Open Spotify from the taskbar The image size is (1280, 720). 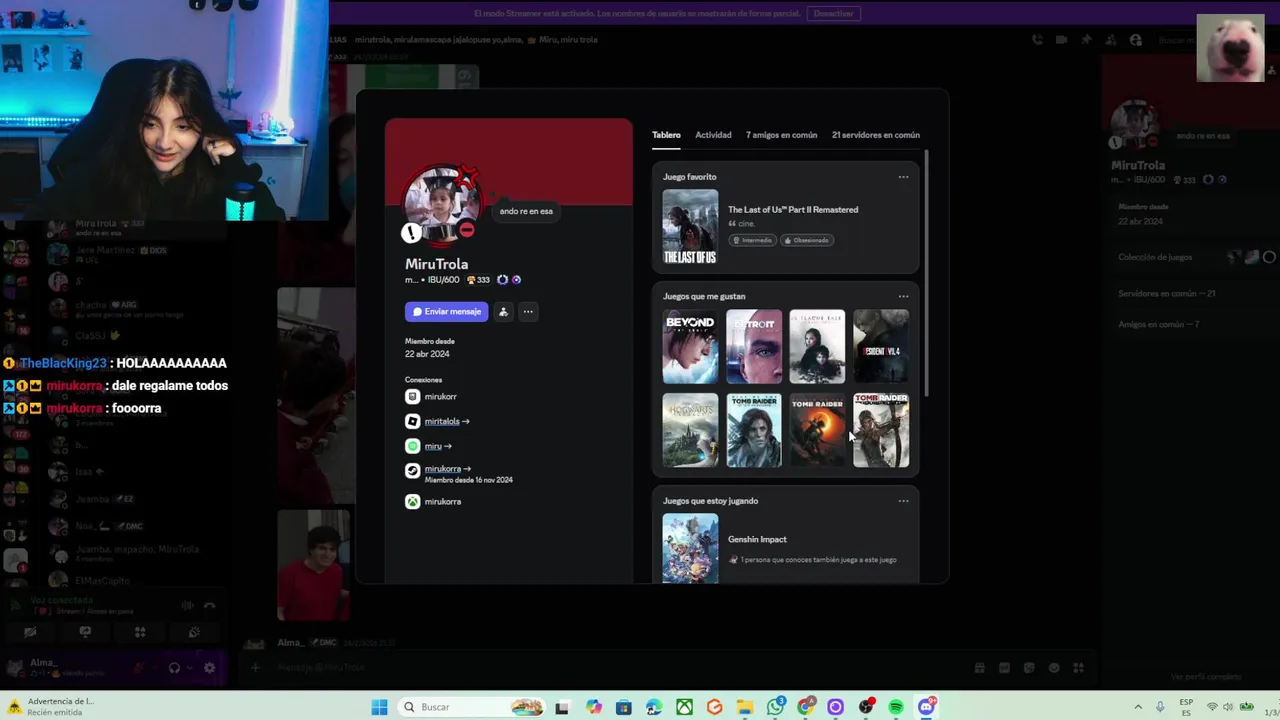896,707
